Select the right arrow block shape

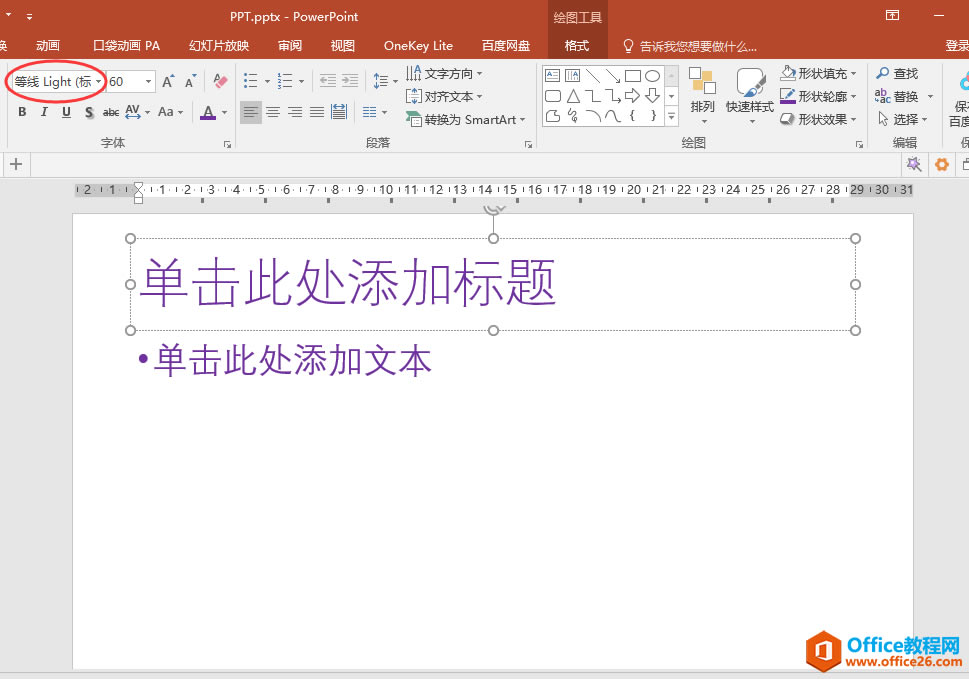[632, 96]
